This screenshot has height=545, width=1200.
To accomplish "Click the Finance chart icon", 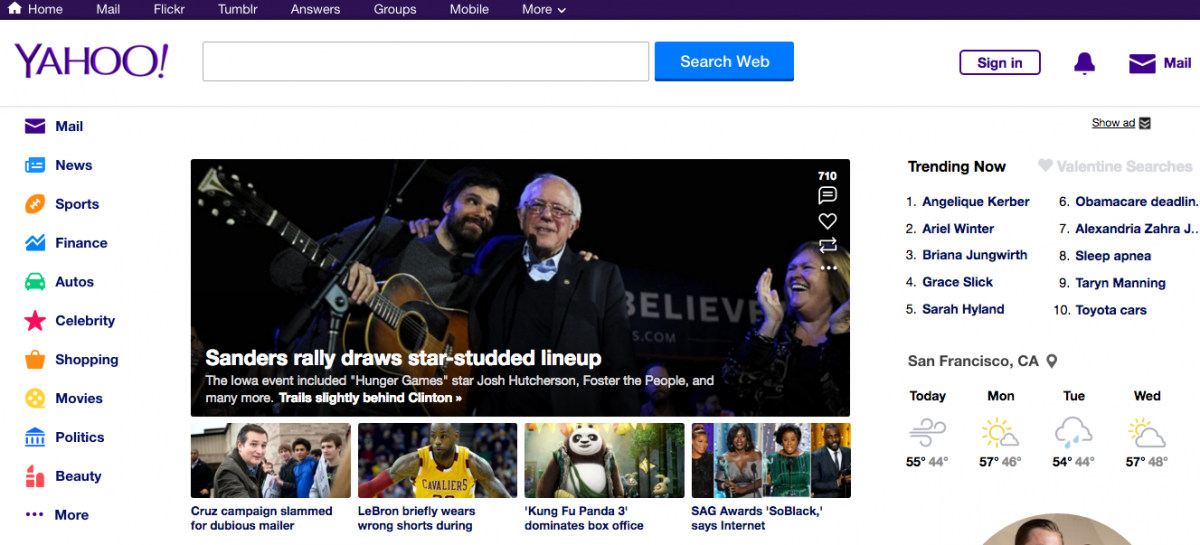I will (35, 243).
